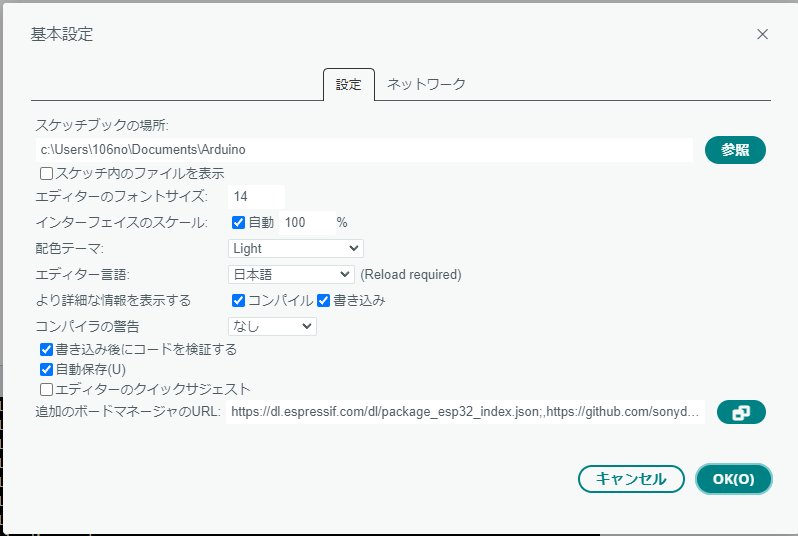Click the additional board manager URL field

click(465, 412)
